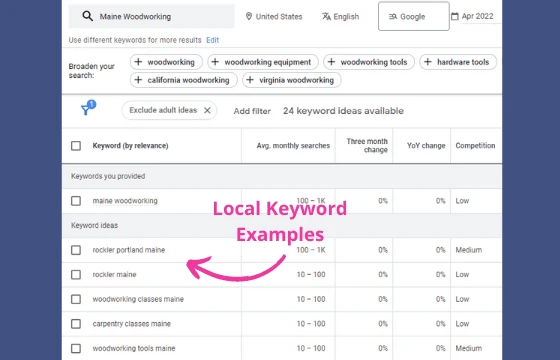Click the Exclude adult ideas filter chip
560x360 pixels.
169,110
